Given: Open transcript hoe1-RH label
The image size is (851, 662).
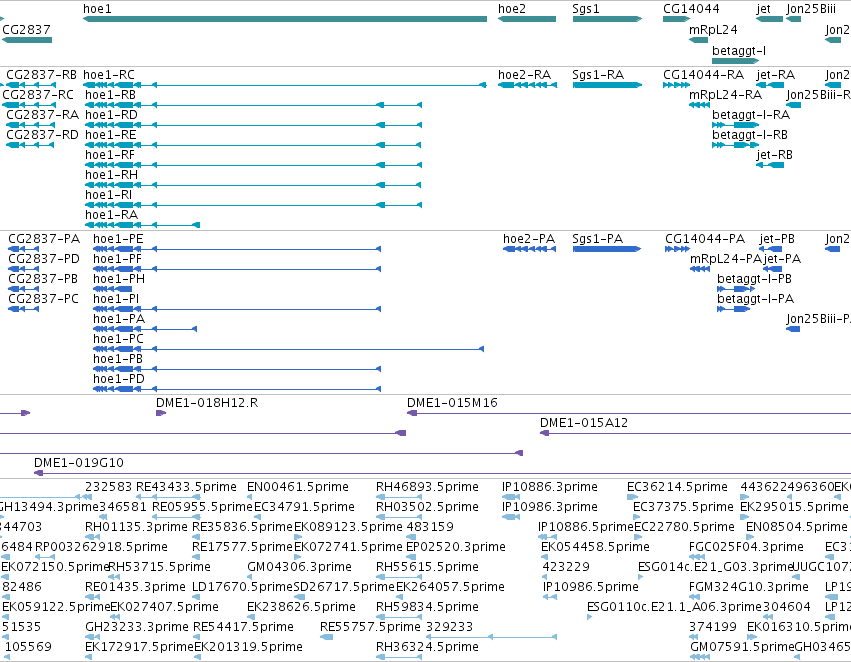Looking at the screenshot, I should point(111,175).
